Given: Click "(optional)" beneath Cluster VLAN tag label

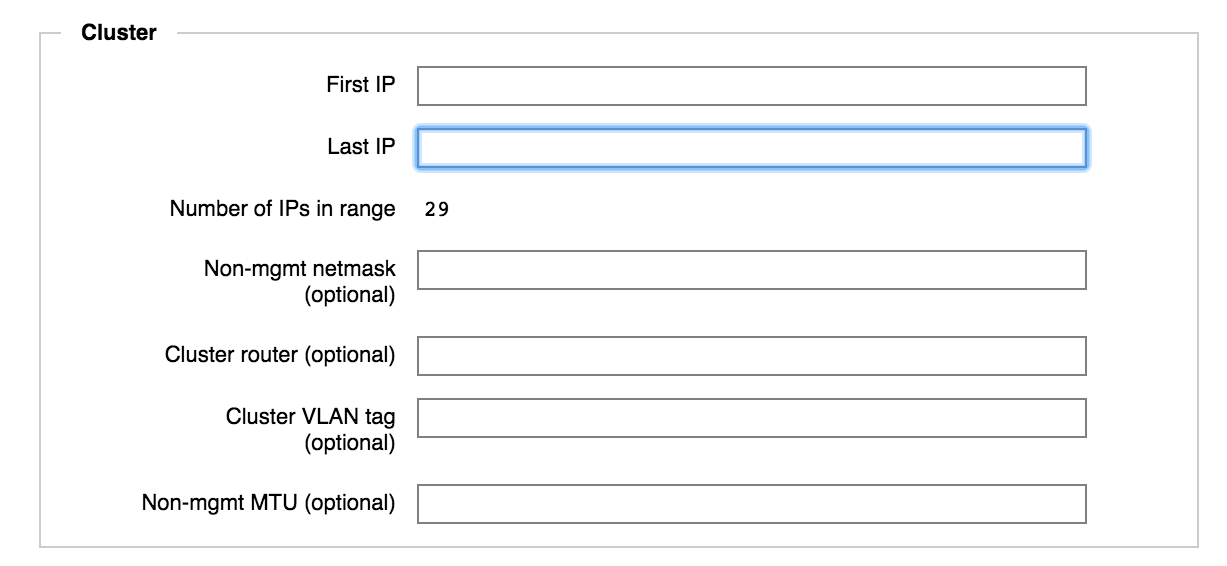Looking at the screenshot, I should tap(350, 443).
